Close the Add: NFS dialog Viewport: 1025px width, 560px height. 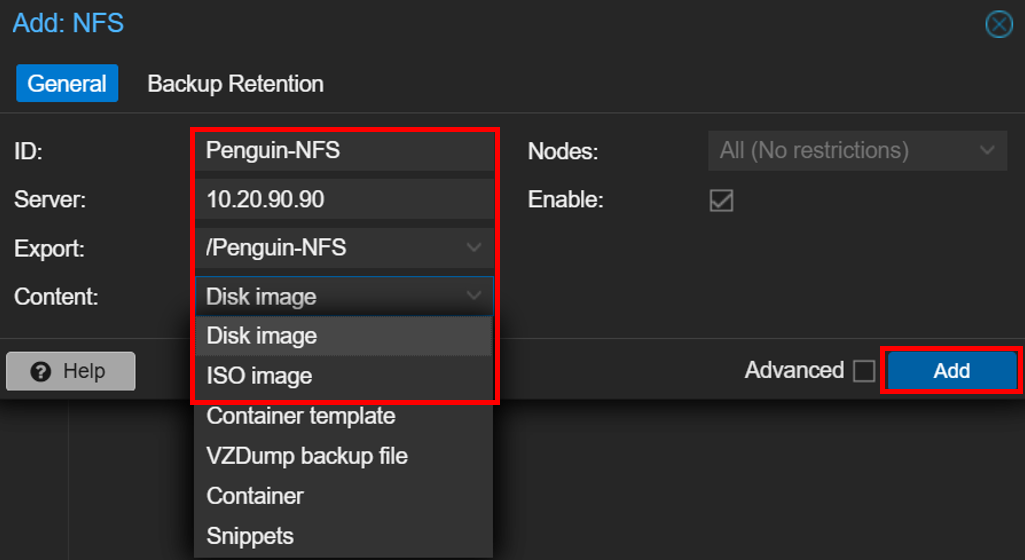[x=999, y=24]
